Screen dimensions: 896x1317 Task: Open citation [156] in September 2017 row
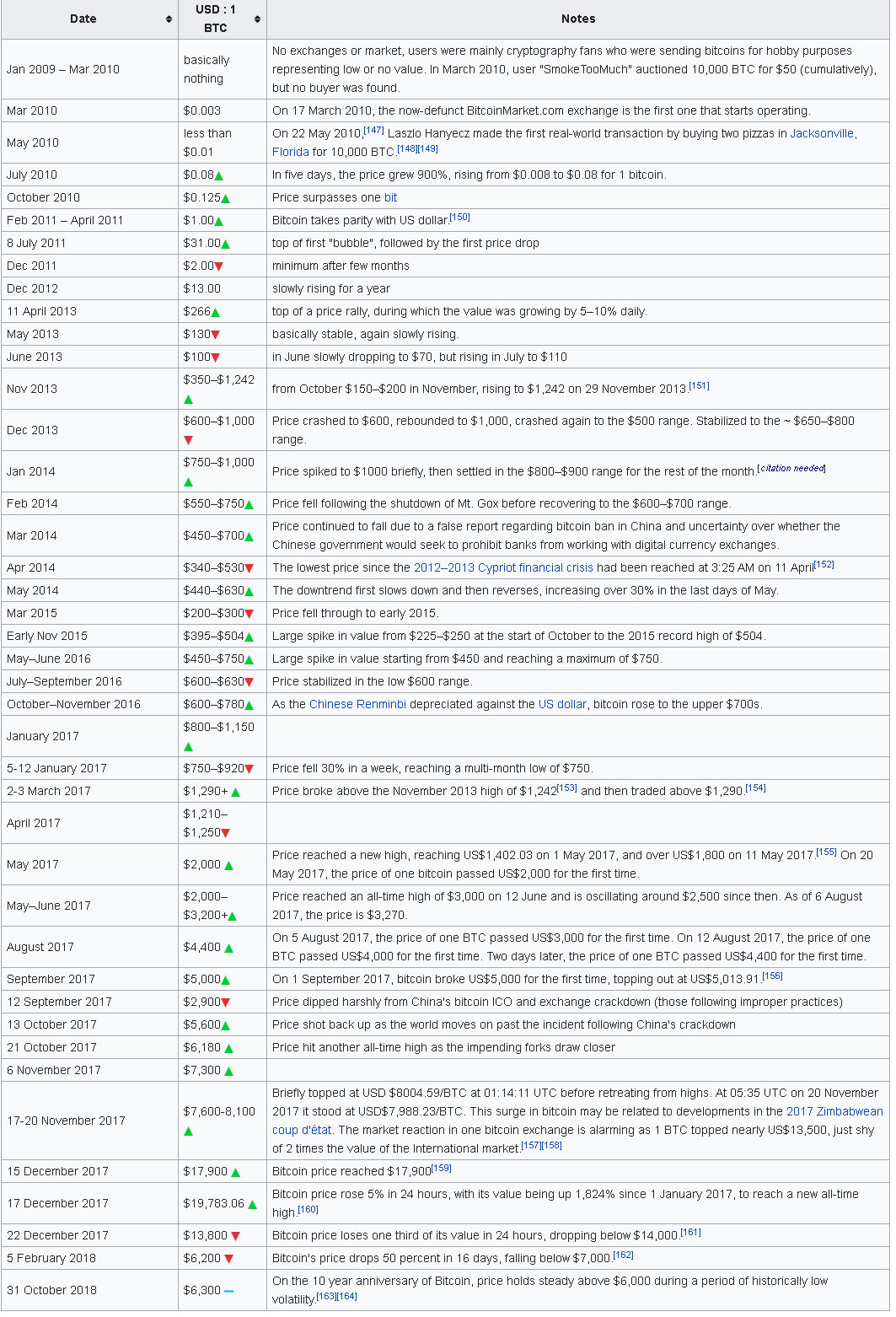[772, 976]
